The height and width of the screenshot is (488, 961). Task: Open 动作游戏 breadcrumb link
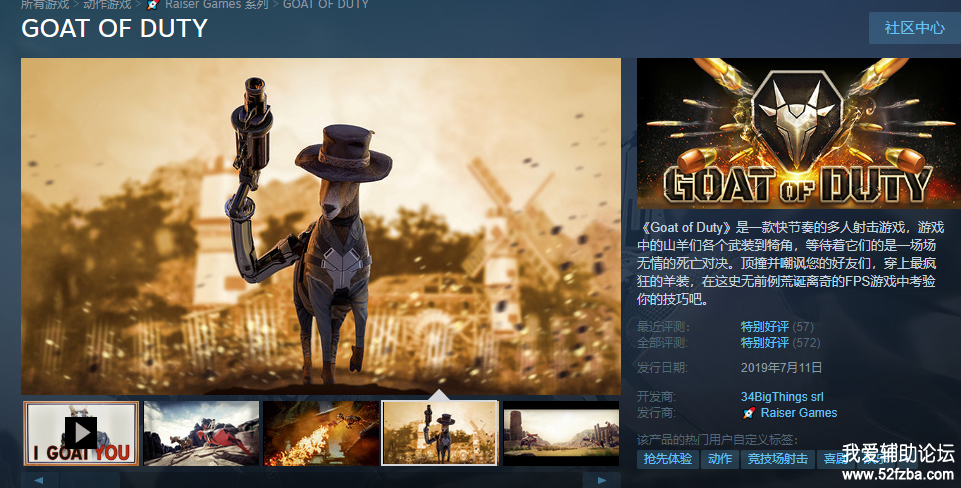coord(107,4)
